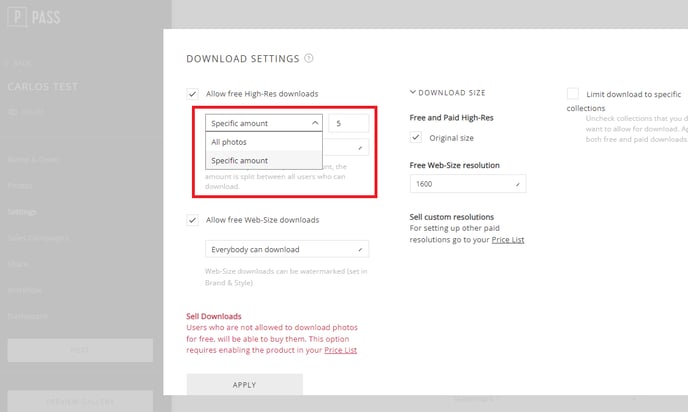
Task: Click the Apply button
Action: [x=244, y=385]
